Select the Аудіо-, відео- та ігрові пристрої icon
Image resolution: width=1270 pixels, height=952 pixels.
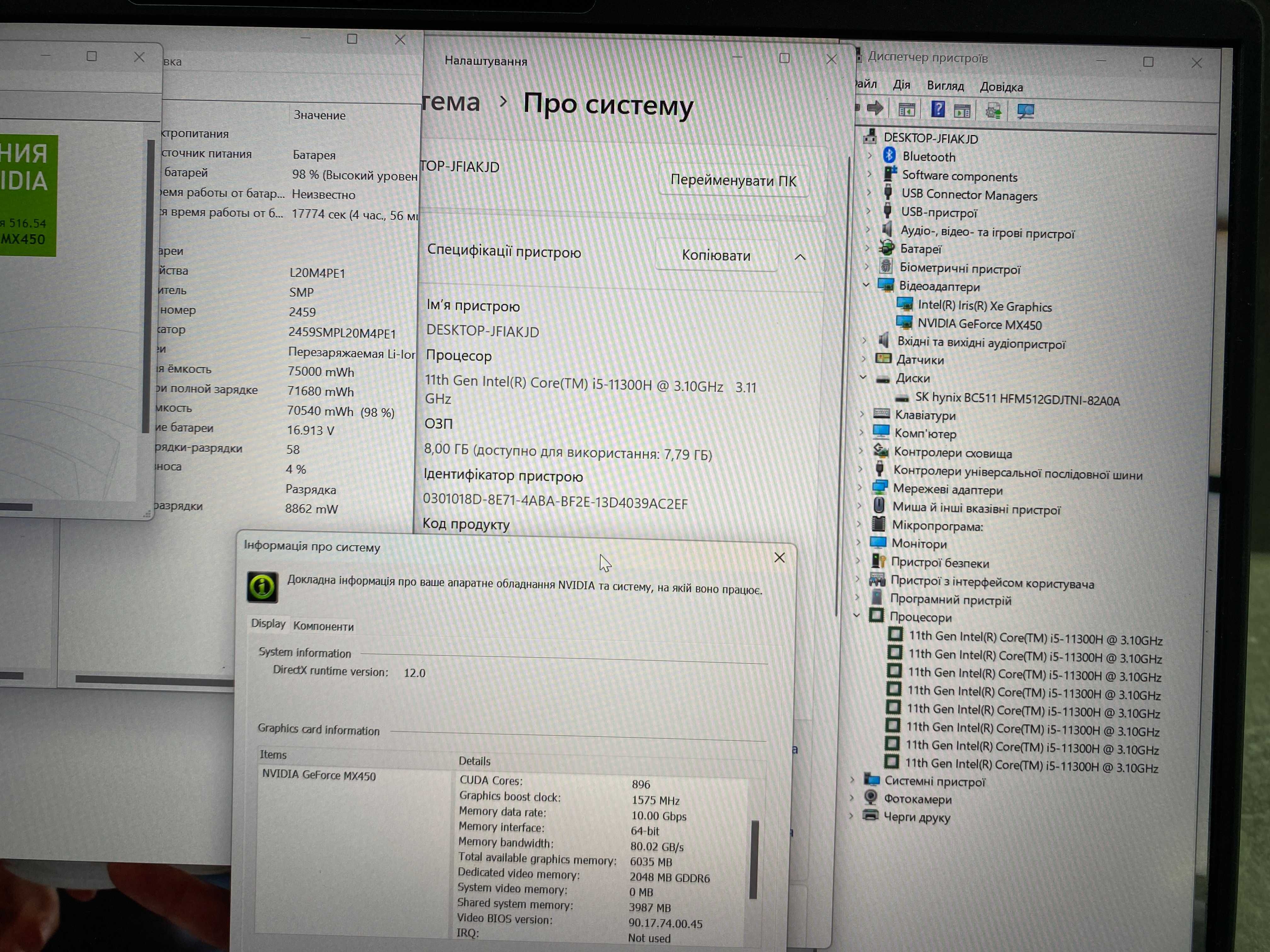[888, 229]
